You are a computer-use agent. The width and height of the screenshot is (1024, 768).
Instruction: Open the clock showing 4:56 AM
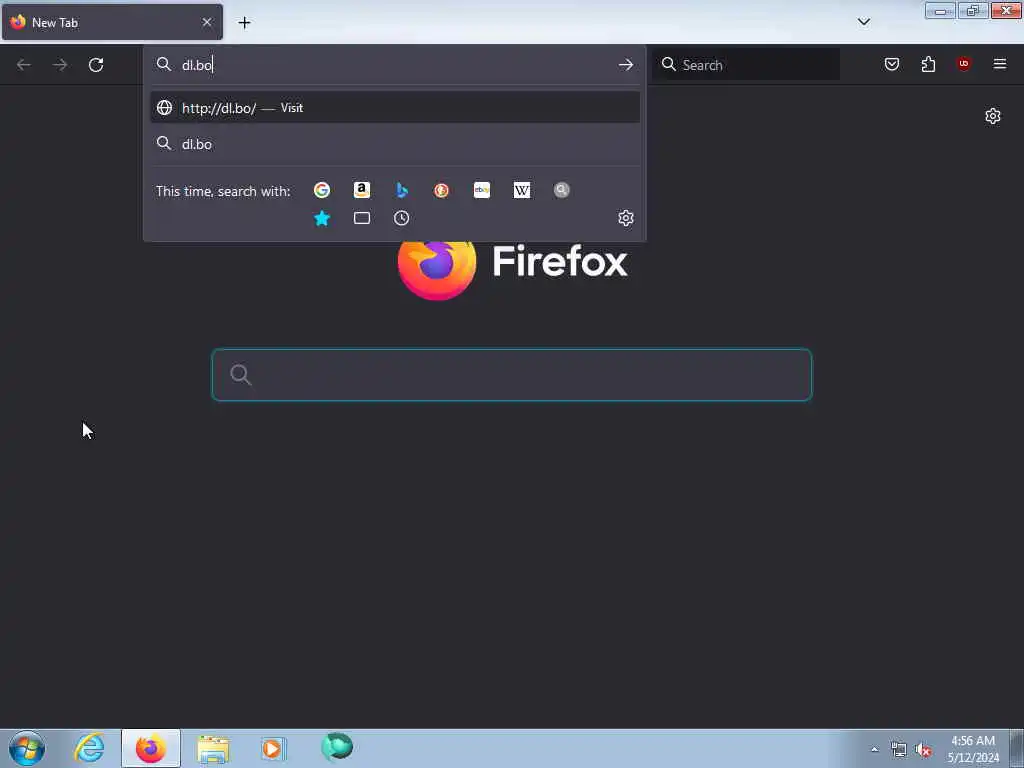(973, 749)
